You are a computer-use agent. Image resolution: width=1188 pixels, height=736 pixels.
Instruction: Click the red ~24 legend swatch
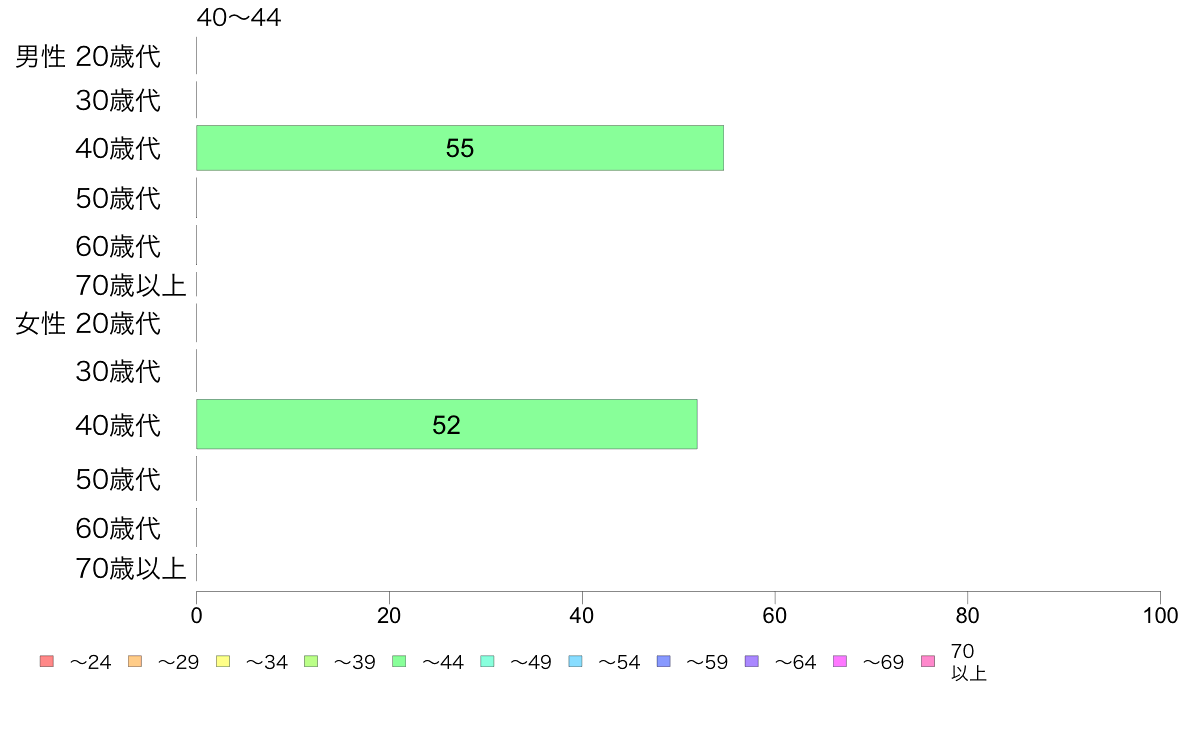[x=47, y=661]
